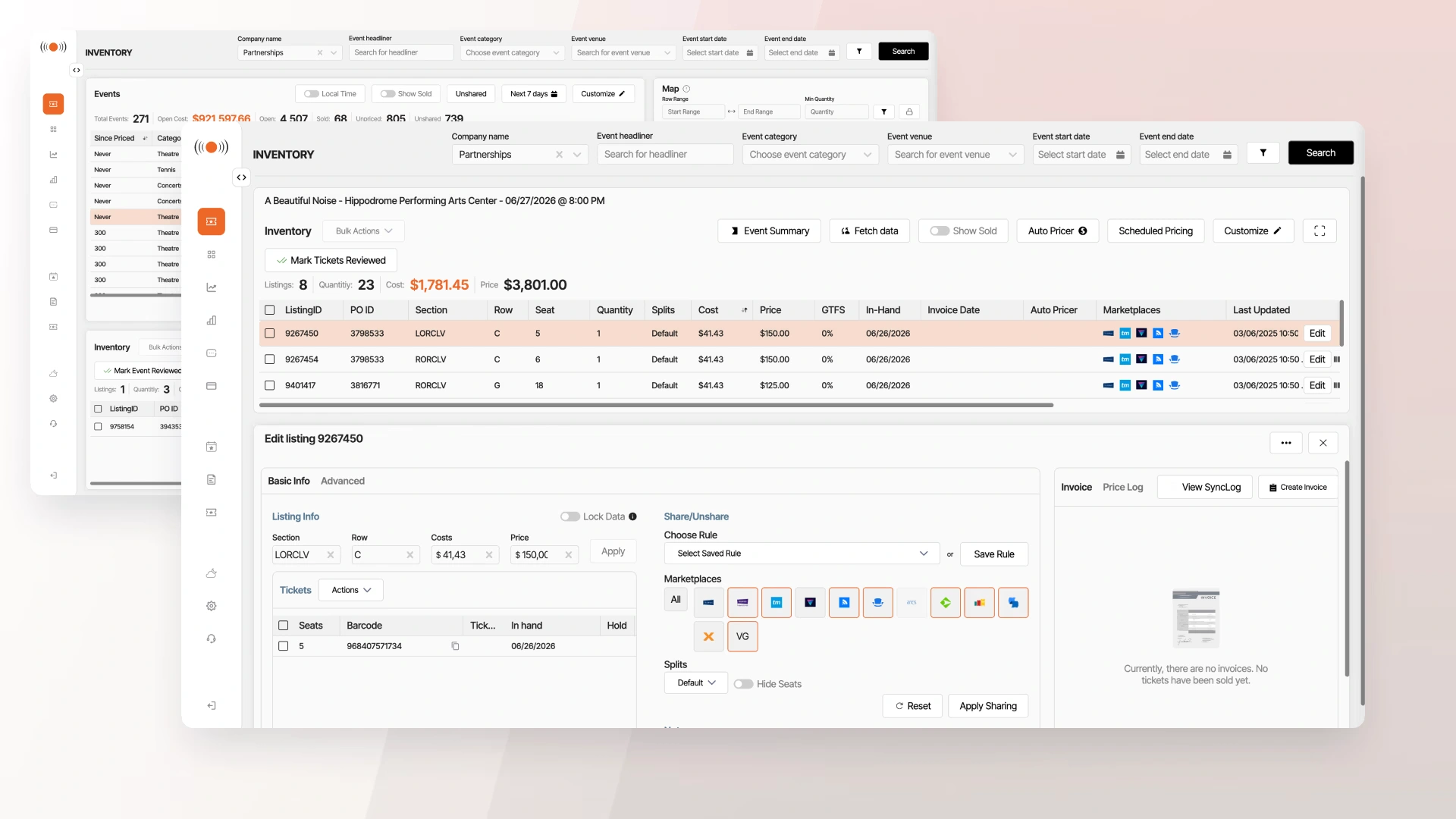Select the VG marketplace icon
Viewport: 1456px width, 819px height.
point(742,636)
